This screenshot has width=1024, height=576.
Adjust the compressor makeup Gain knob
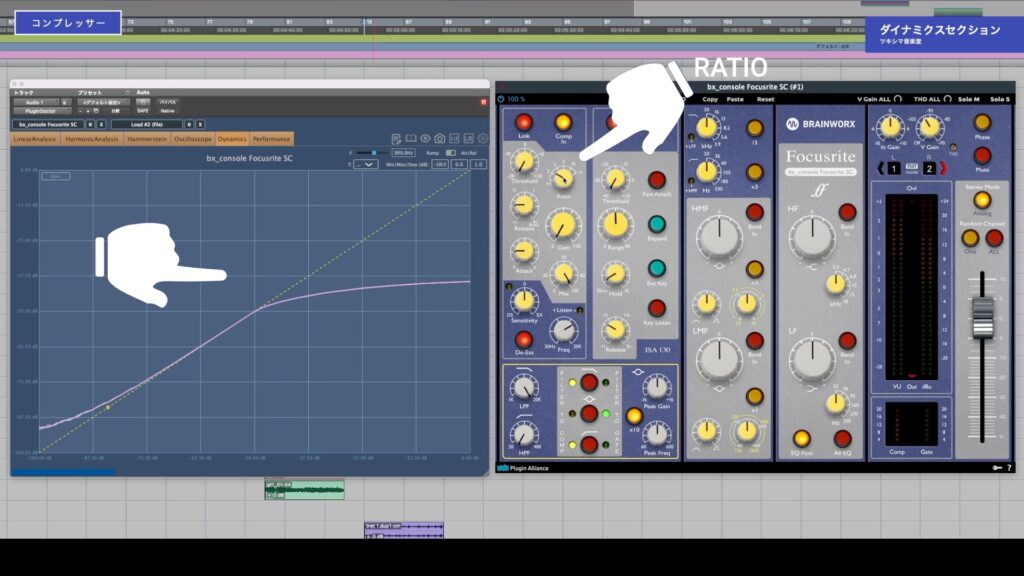(x=563, y=226)
